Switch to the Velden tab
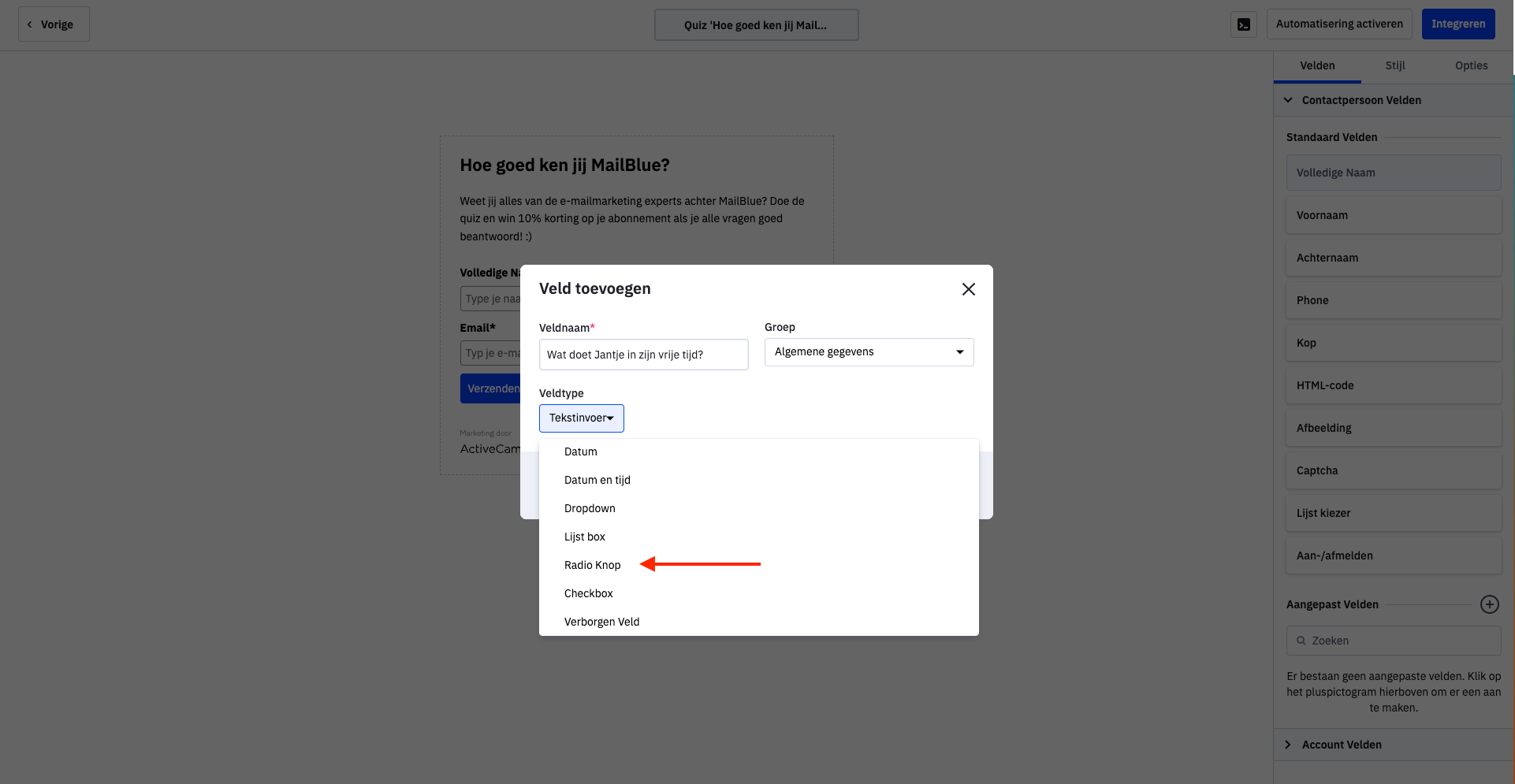 [1317, 65]
